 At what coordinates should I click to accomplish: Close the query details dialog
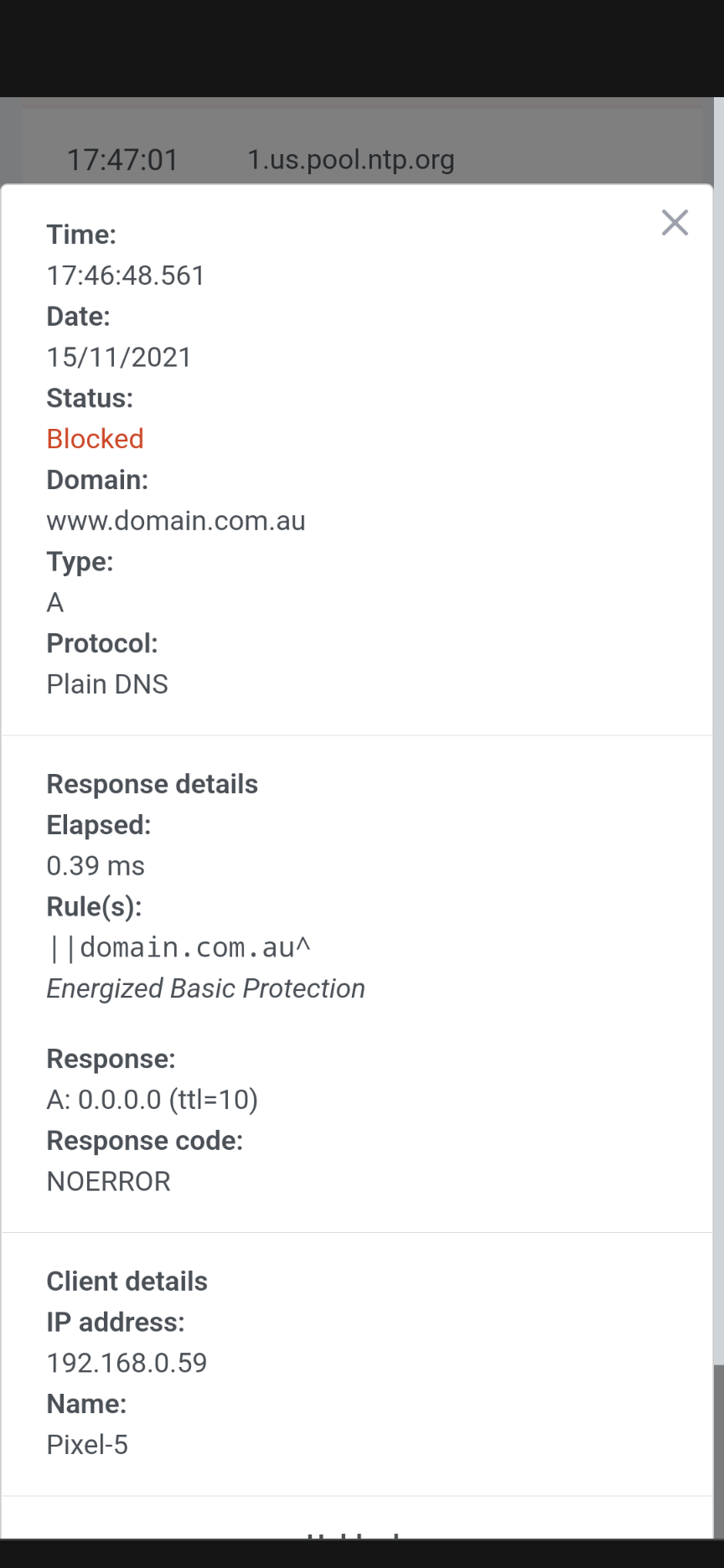675,223
